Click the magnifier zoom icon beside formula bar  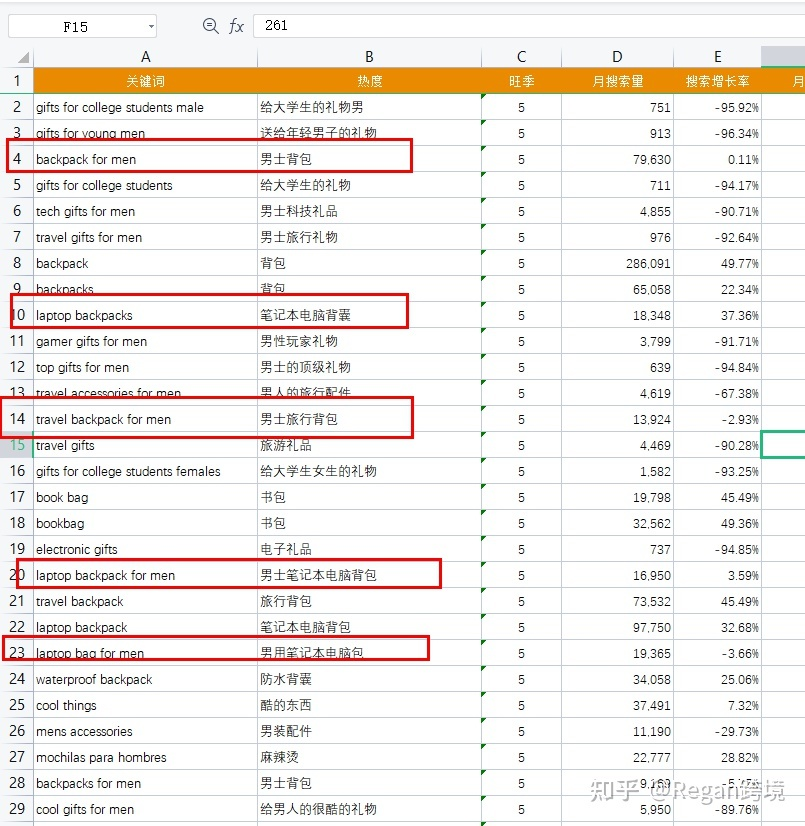point(210,26)
